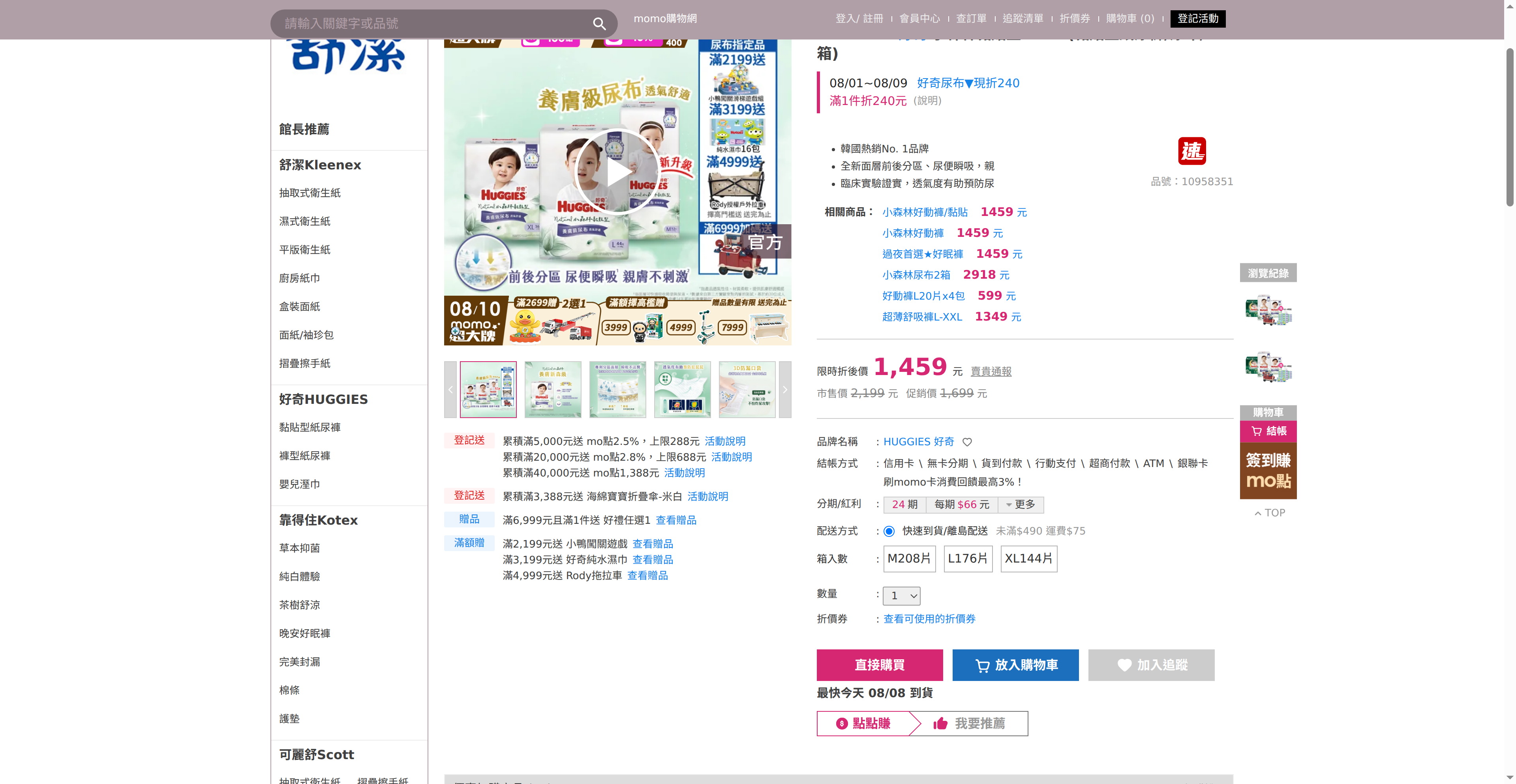Image resolution: width=1516 pixels, height=784 pixels.
Task: Open first browsing history thumbnail
Action: point(1268,310)
